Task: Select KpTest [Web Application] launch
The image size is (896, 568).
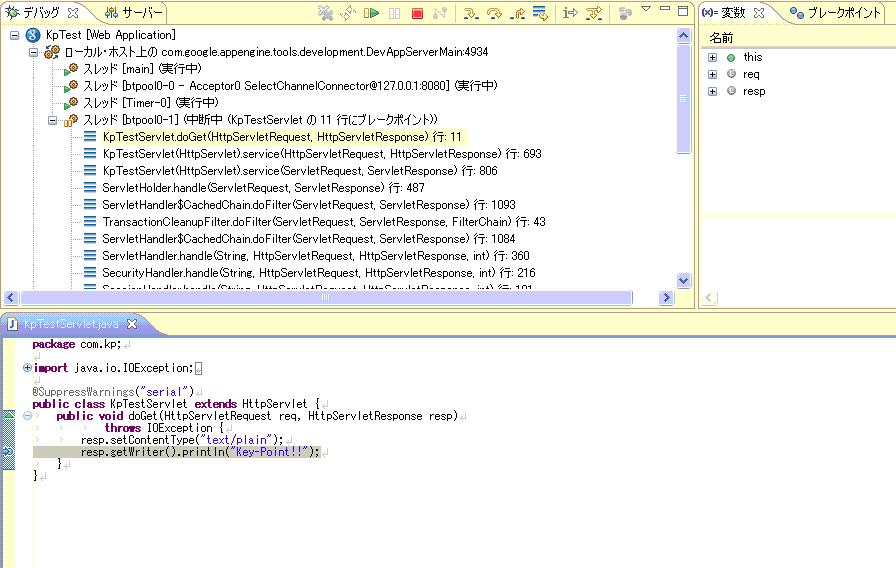Action: click(x=111, y=35)
